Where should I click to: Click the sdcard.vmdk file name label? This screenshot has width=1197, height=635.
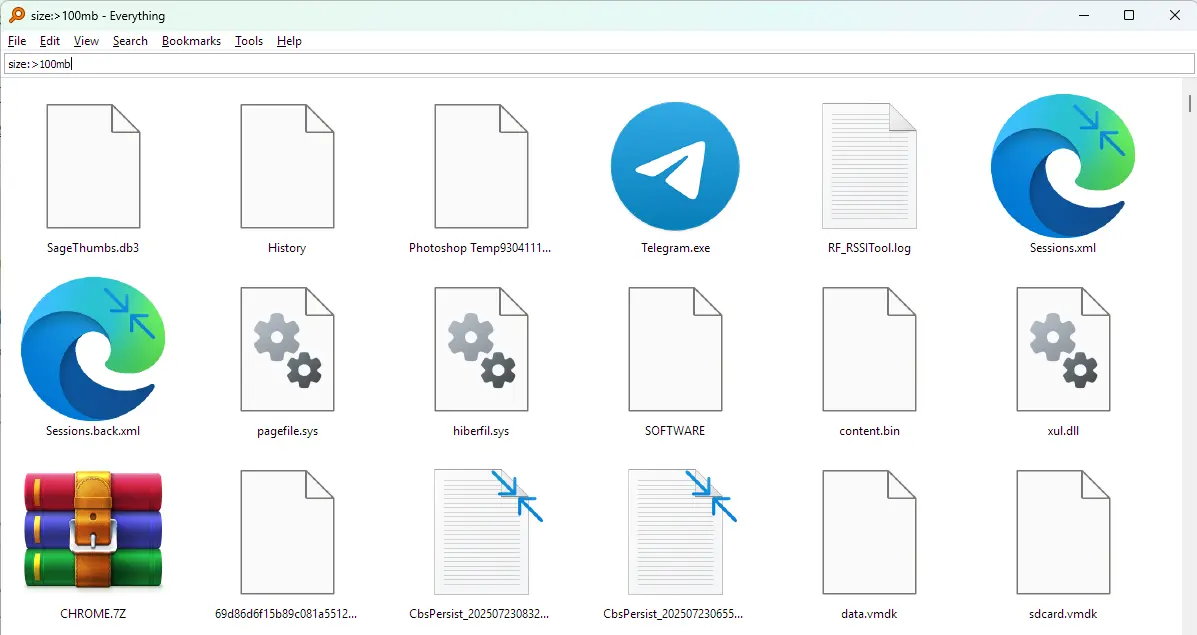point(1063,614)
